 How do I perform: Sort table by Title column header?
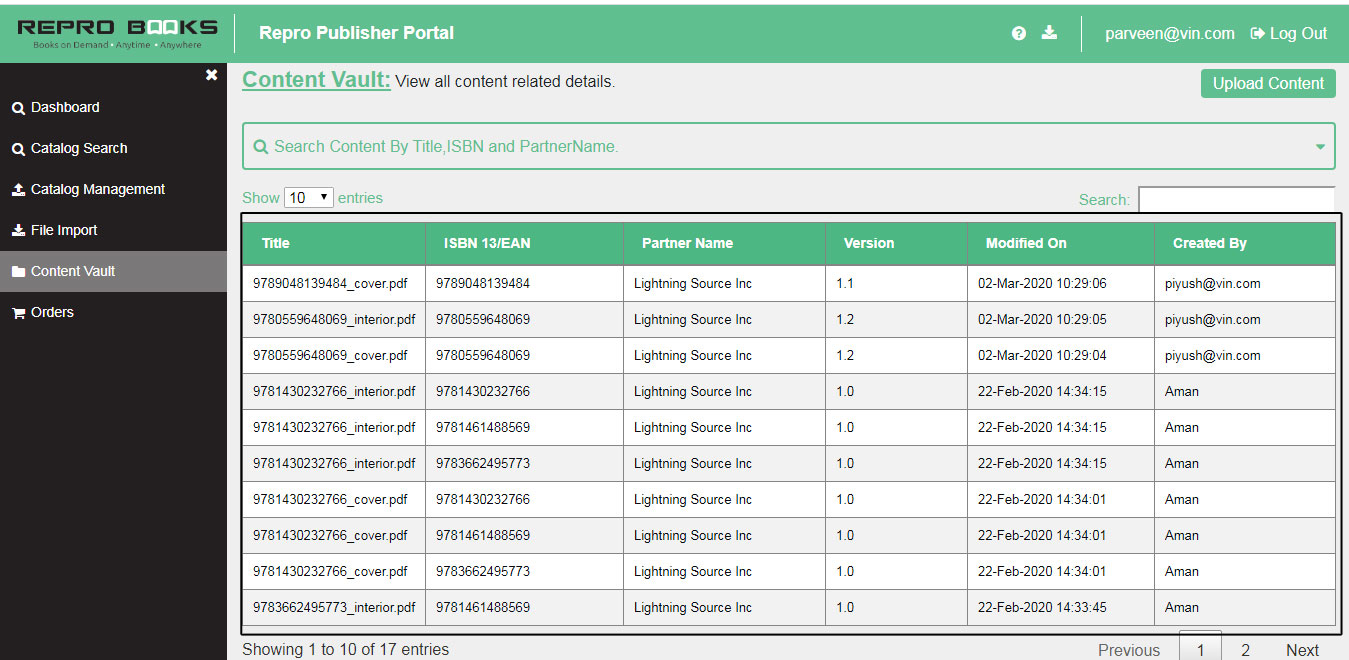276,243
